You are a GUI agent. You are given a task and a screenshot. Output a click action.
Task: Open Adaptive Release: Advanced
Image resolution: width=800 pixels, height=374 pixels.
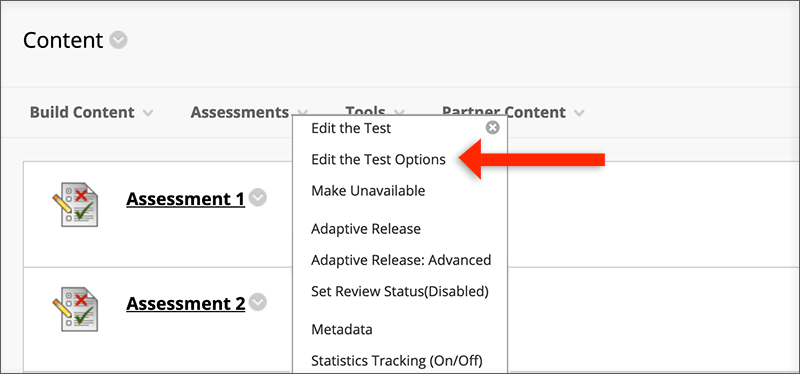pos(401,260)
